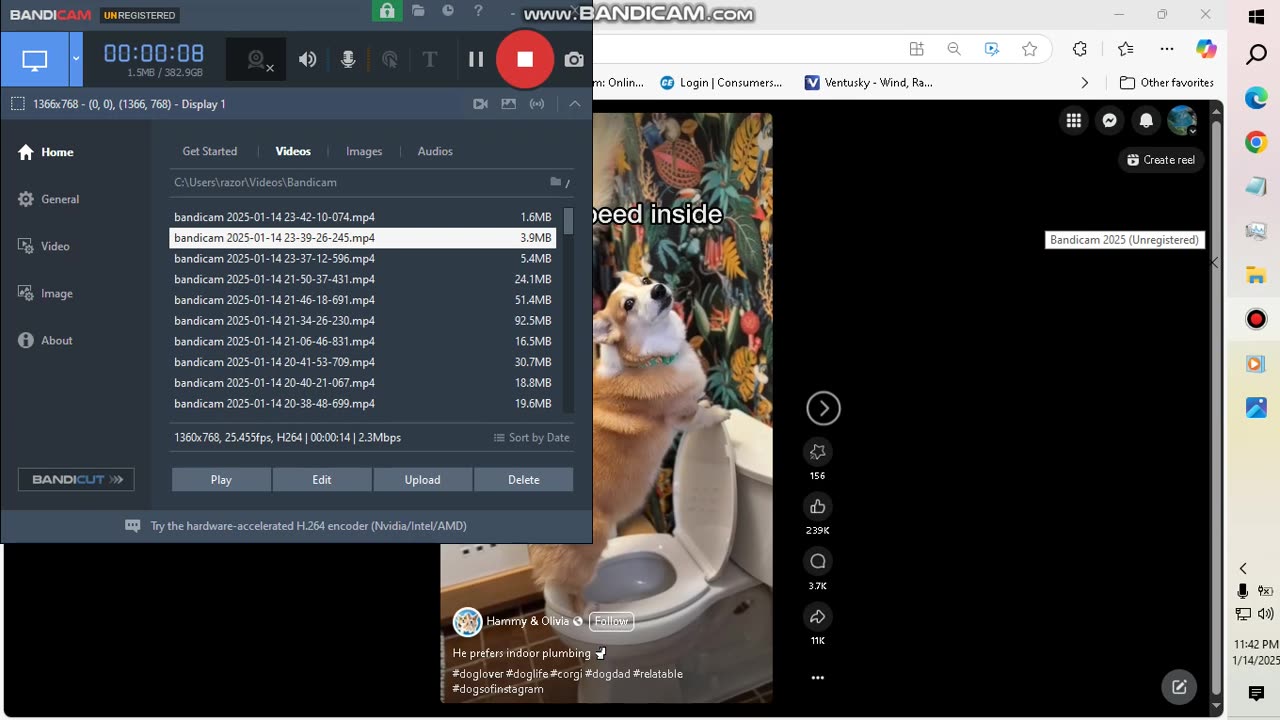This screenshot has height=720, width=1280.
Task: Select bandicam 2025-01-14 20-41-53-709.mp4
Action: click(x=363, y=362)
